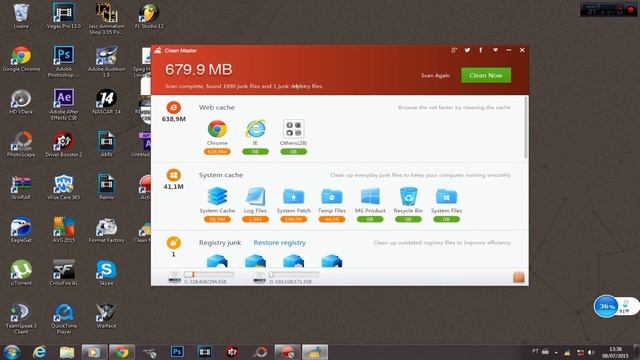Select the MS Product icon

(x=370, y=196)
